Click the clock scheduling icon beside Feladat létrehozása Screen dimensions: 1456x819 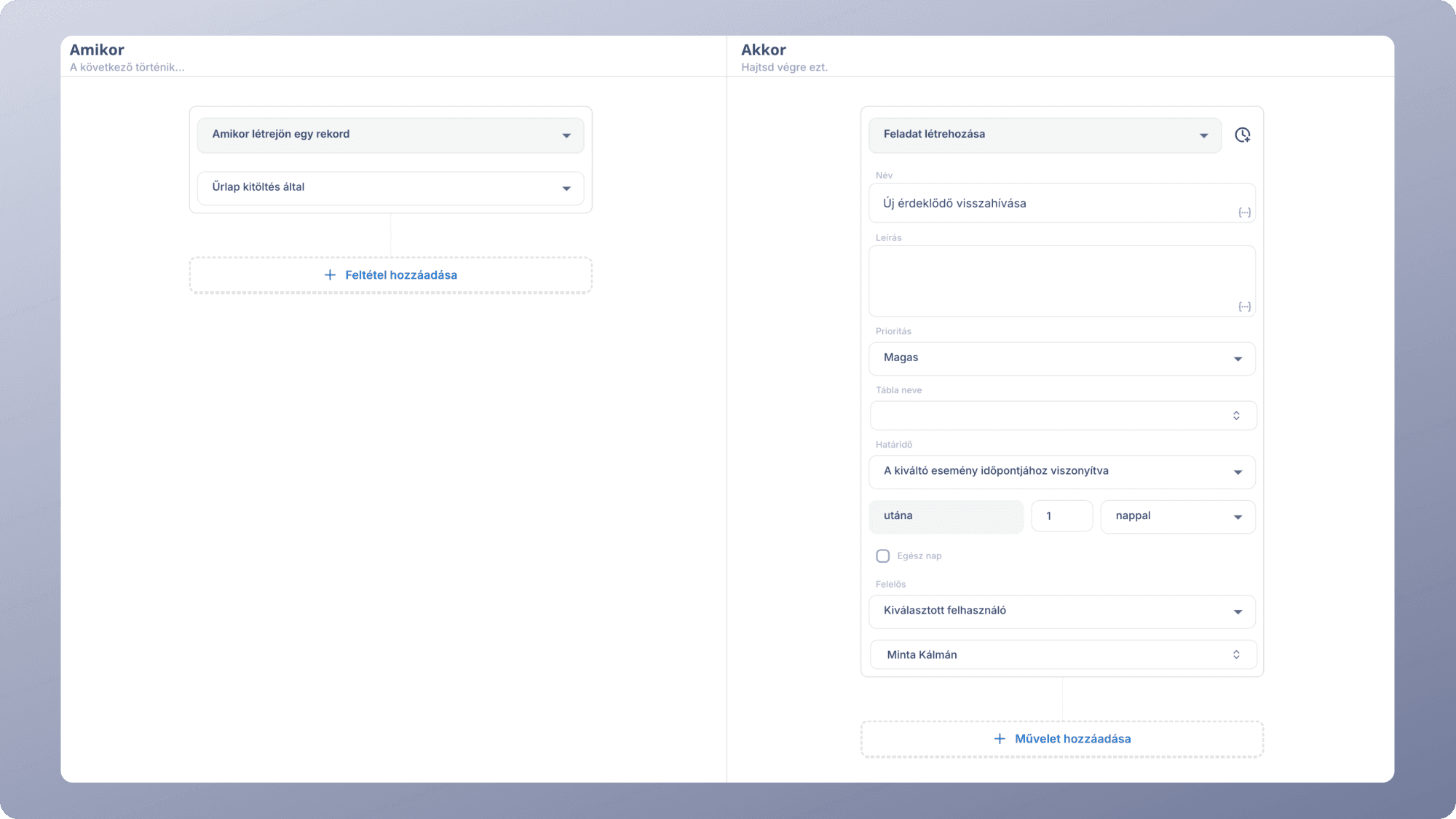click(x=1243, y=135)
